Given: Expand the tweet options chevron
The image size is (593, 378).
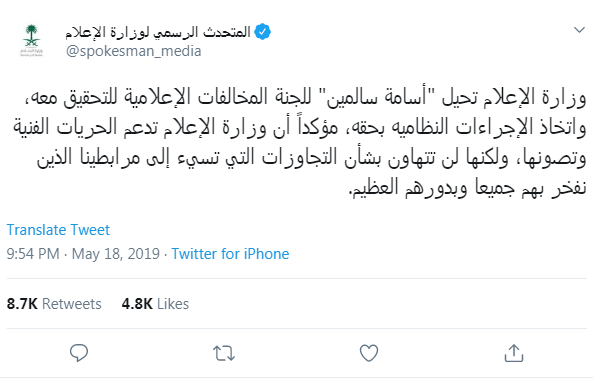Looking at the screenshot, I should (579, 29).
